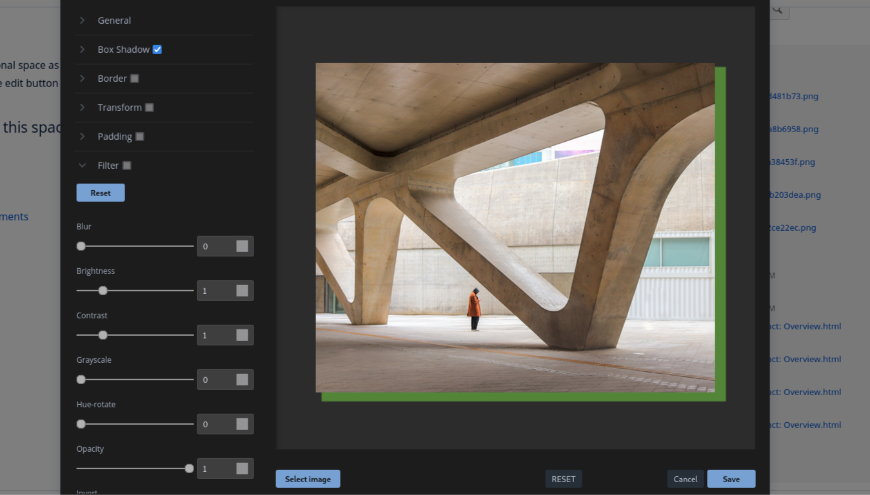Click the architecture photo preview
The height and width of the screenshot is (495, 870).
[515, 228]
